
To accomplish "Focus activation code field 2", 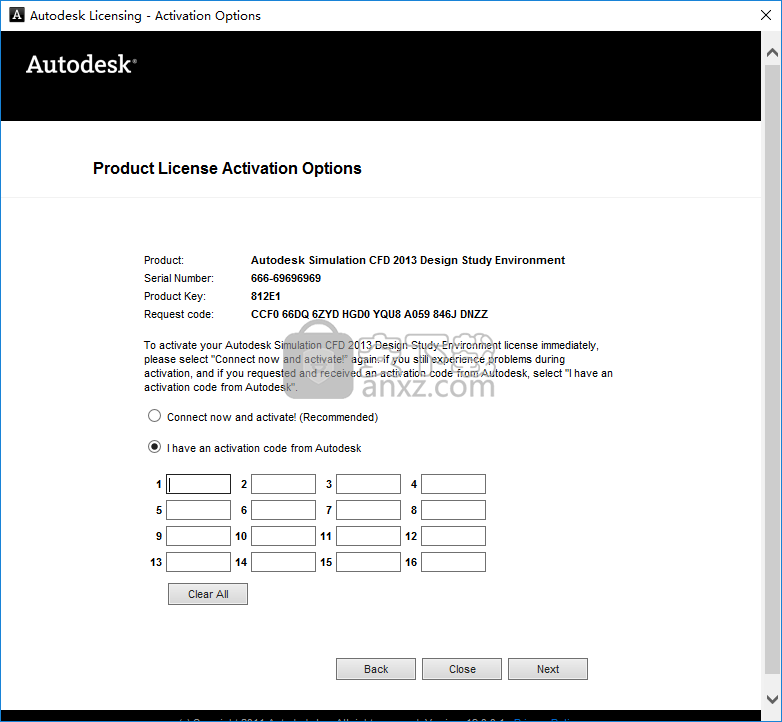I will [283, 484].
